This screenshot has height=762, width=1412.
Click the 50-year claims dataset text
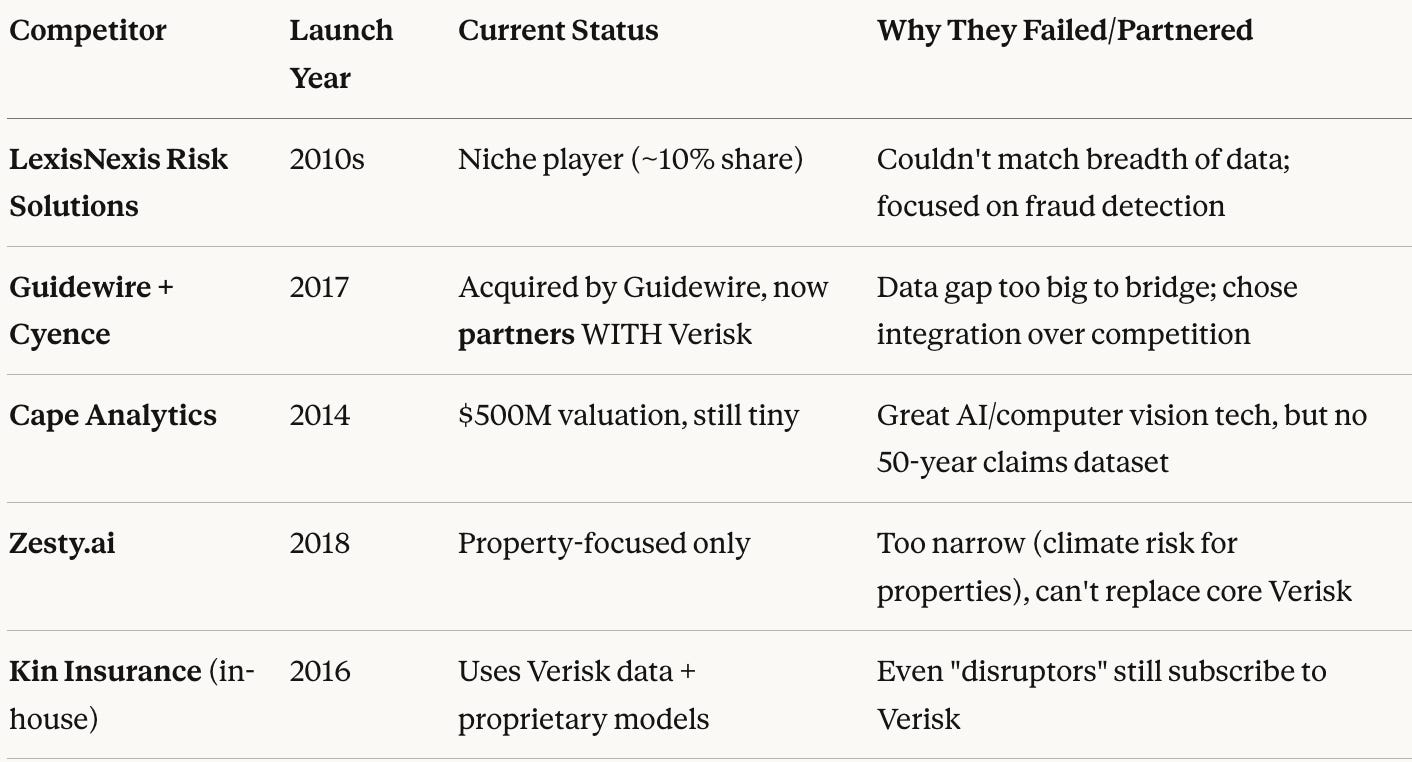pyautogui.click(x=1022, y=462)
